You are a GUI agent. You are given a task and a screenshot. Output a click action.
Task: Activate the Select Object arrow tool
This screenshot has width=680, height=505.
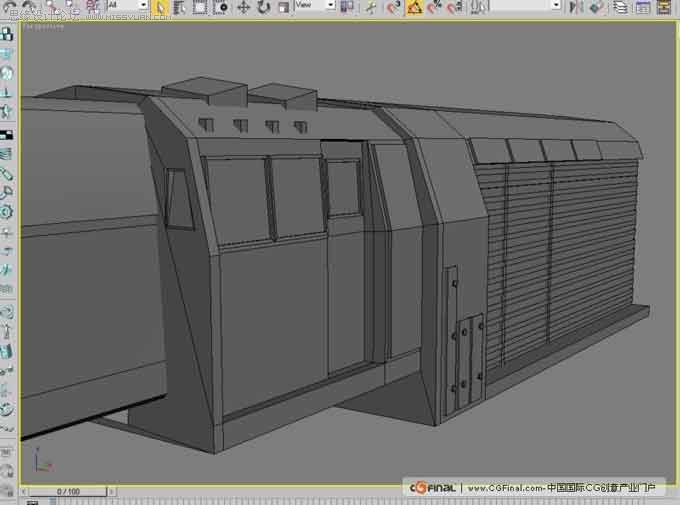click(160, 7)
